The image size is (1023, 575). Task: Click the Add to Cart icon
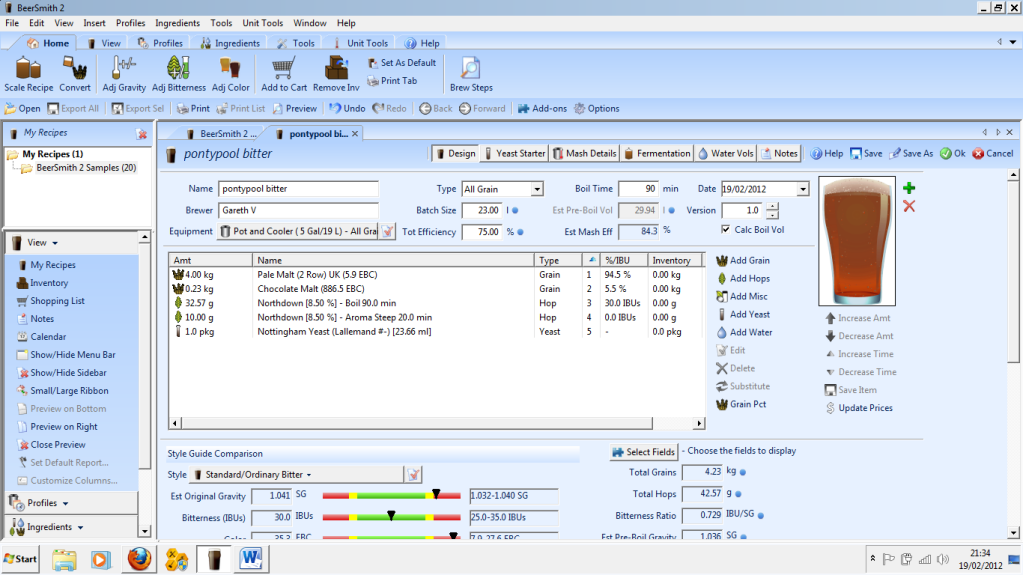coord(284,74)
